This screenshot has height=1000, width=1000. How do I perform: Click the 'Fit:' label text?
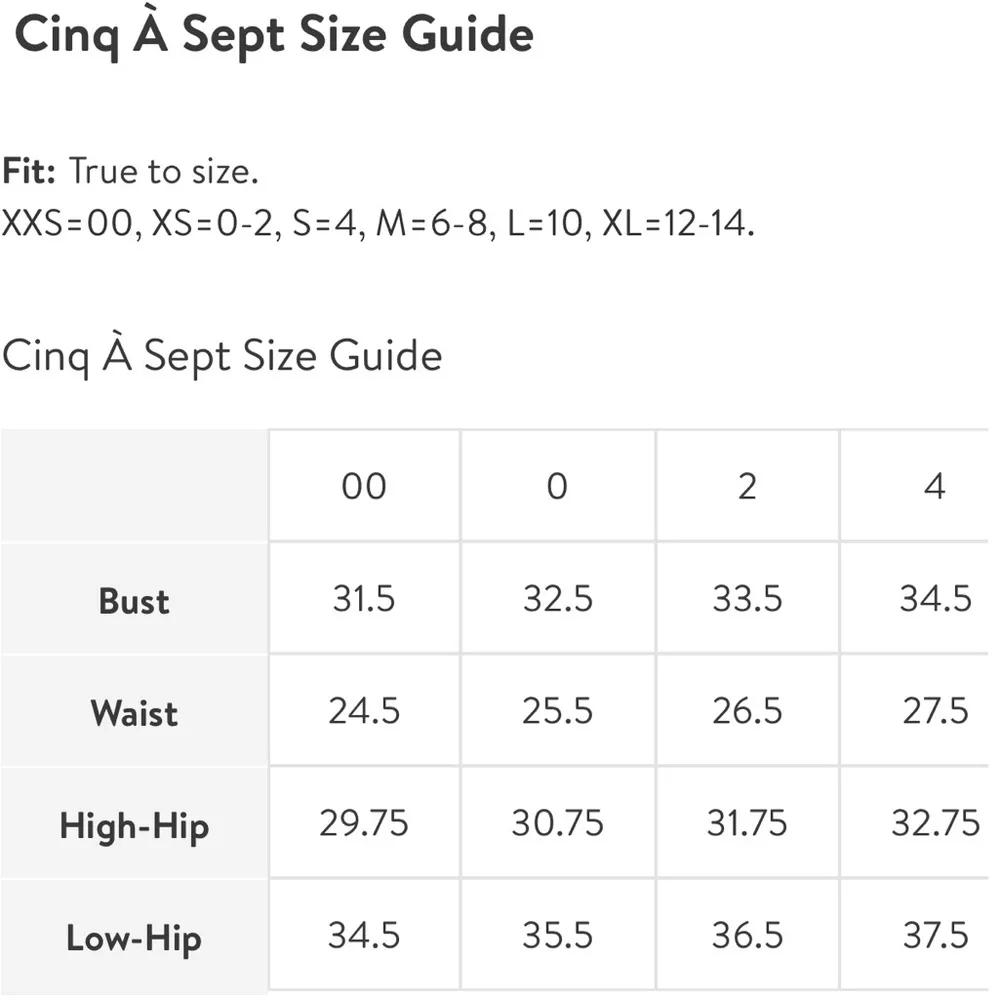tap(27, 172)
